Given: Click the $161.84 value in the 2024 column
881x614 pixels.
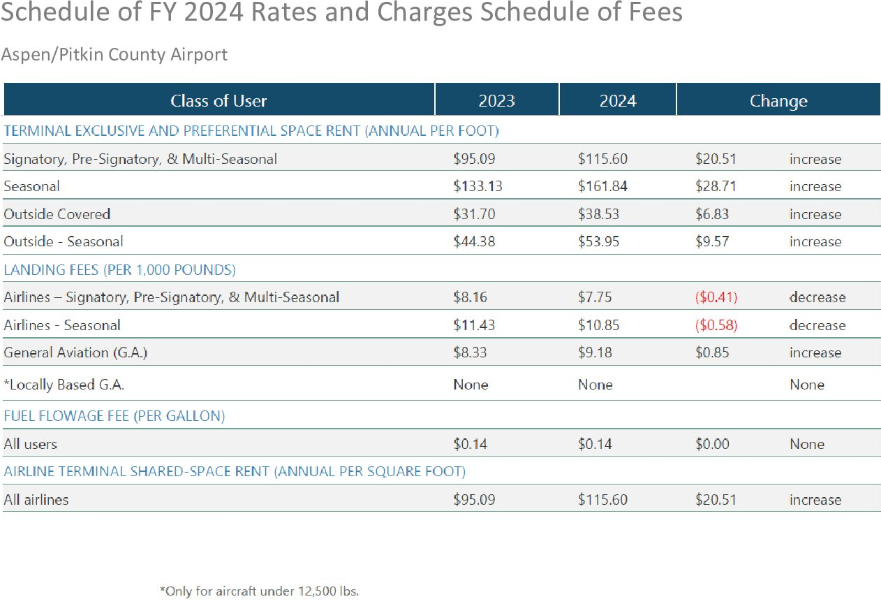Looking at the screenshot, I should tap(602, 186).
